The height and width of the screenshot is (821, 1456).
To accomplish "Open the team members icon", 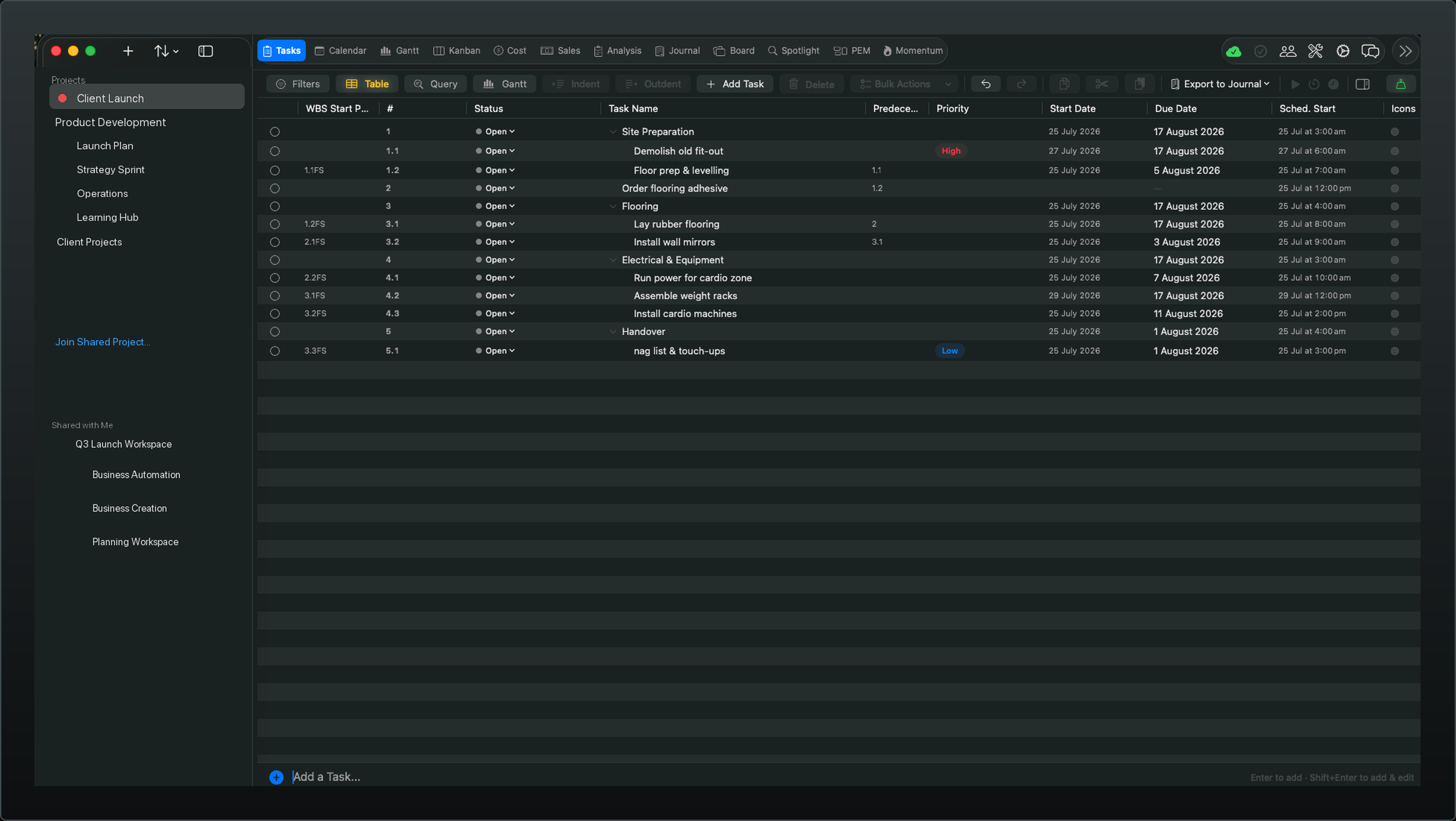I will pyautogui.click(x=1288, y=52).
